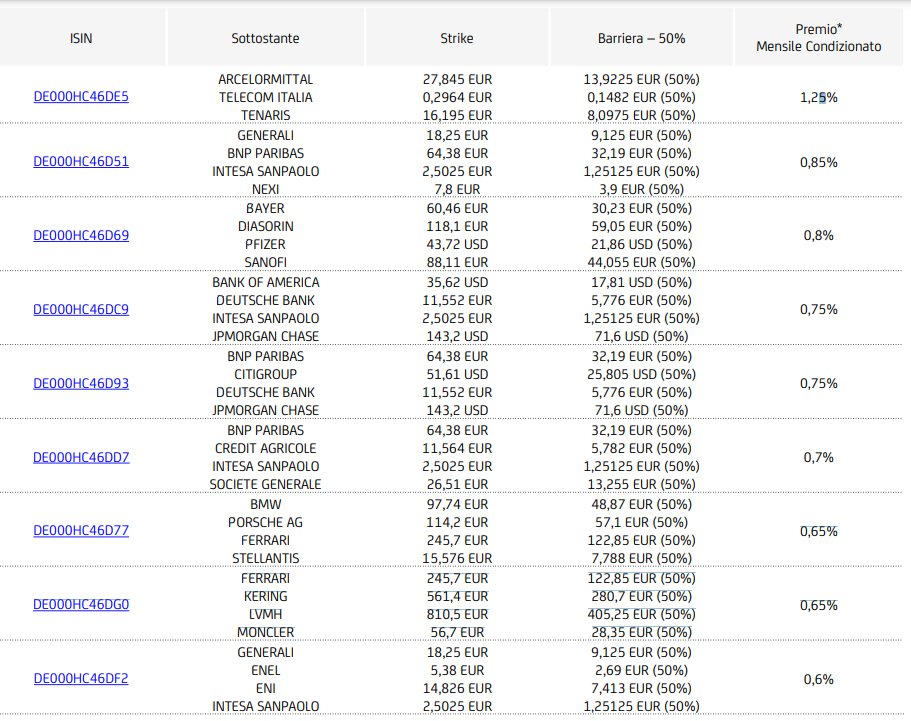The width and height of the screenshot is (911, 721).
Task: Select strike value 810,5 EUR
Action: click(x=457, y=614)
